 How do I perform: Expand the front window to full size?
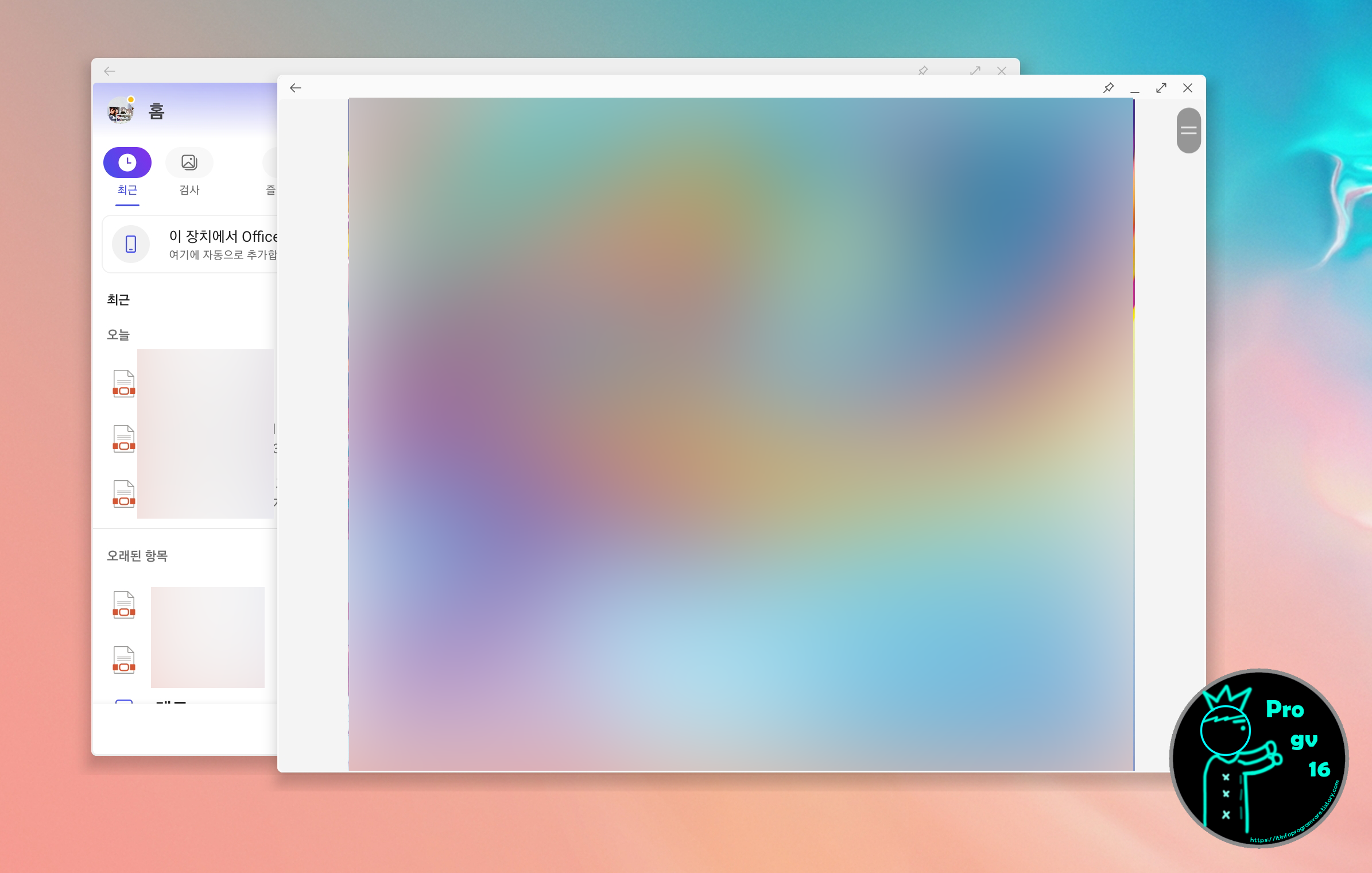point(1161,88)
